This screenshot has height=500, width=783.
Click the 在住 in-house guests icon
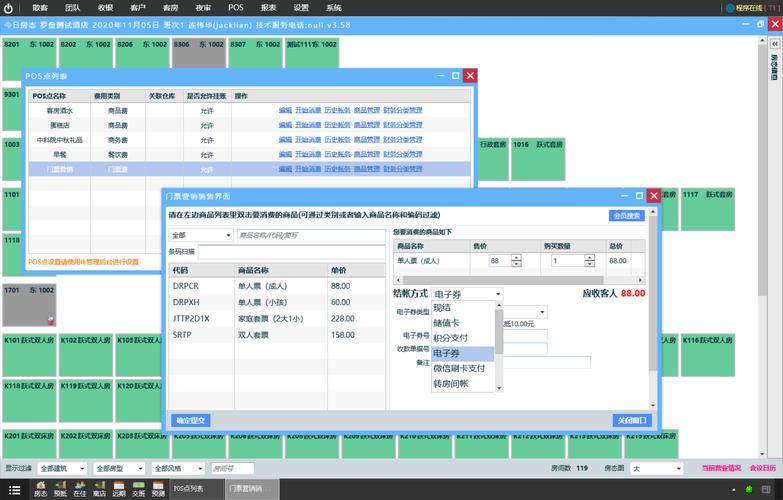pyautogui.click(x=80, y=488)
